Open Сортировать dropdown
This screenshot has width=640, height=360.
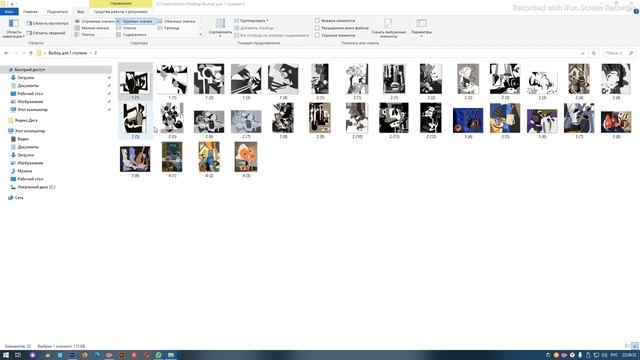pos(220,28)
